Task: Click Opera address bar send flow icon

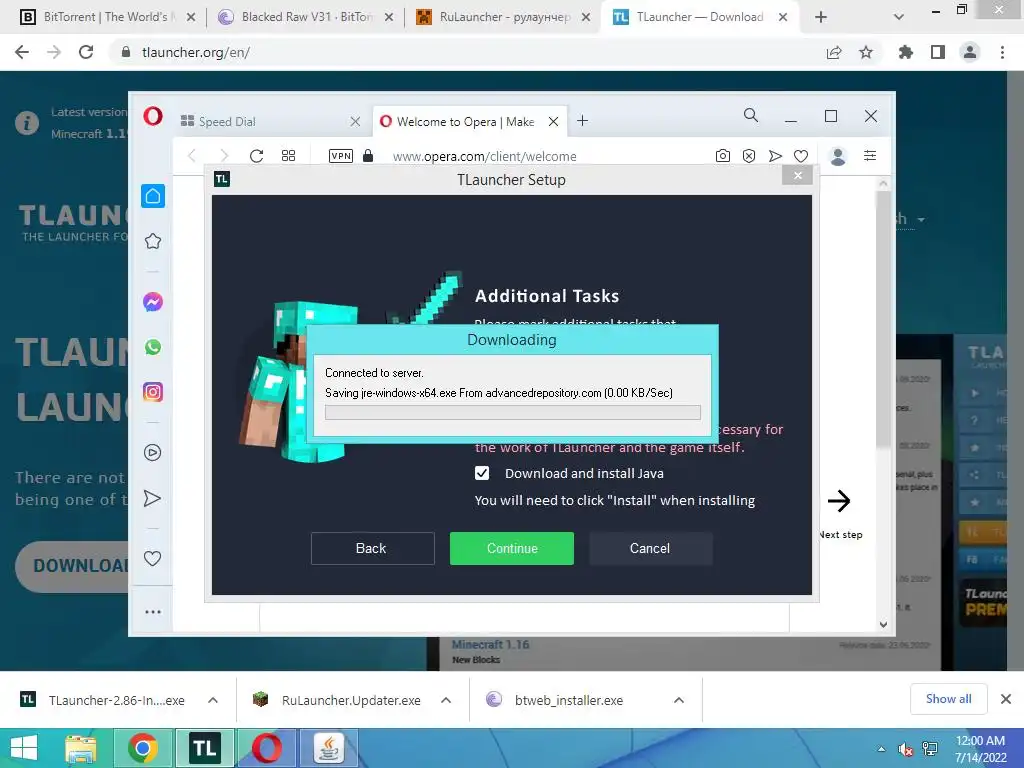Action: pyautogui.click(x=775, y=156)
